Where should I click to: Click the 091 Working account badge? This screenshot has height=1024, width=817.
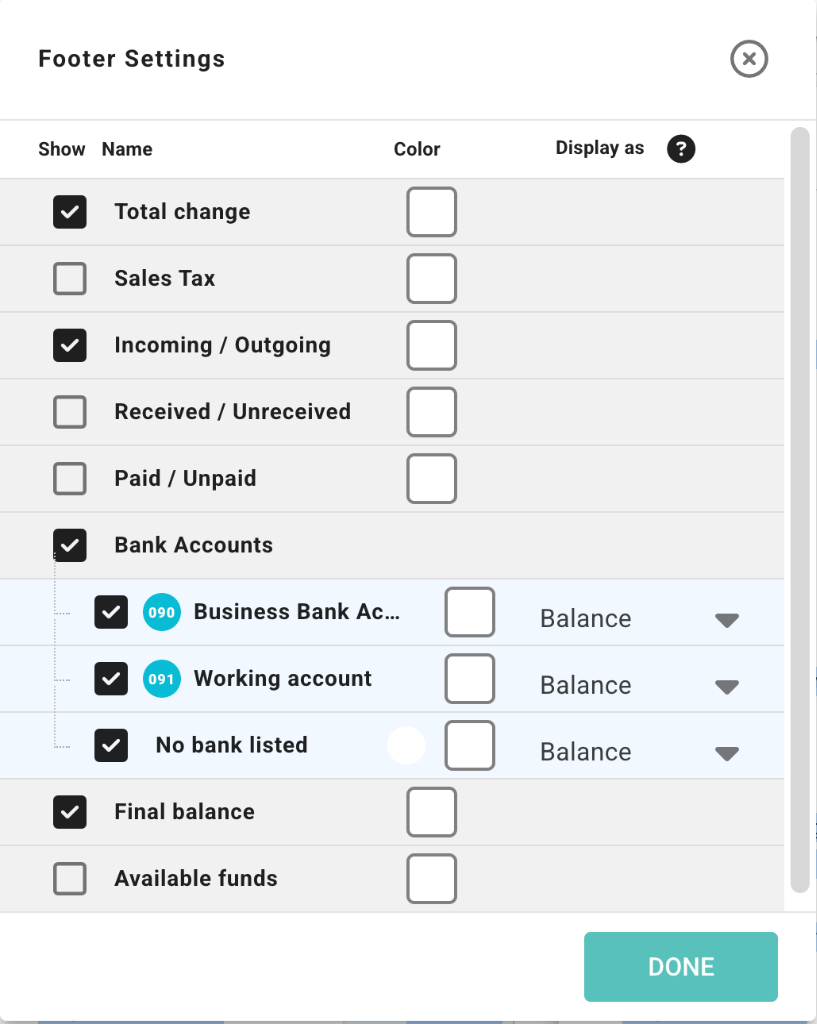(x=162, y=679)
